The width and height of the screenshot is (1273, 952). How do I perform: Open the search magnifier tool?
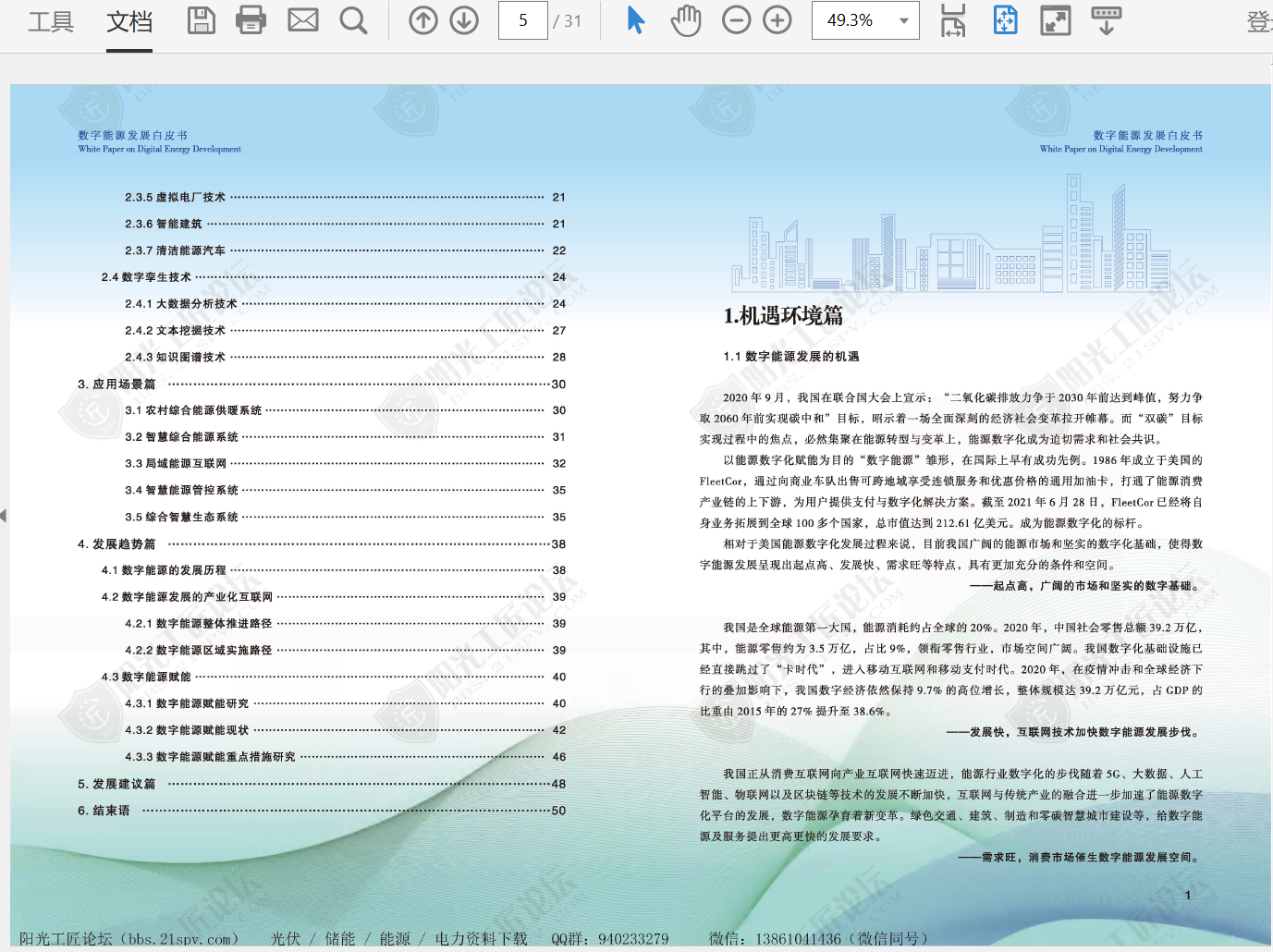click(x=353, y=20)
